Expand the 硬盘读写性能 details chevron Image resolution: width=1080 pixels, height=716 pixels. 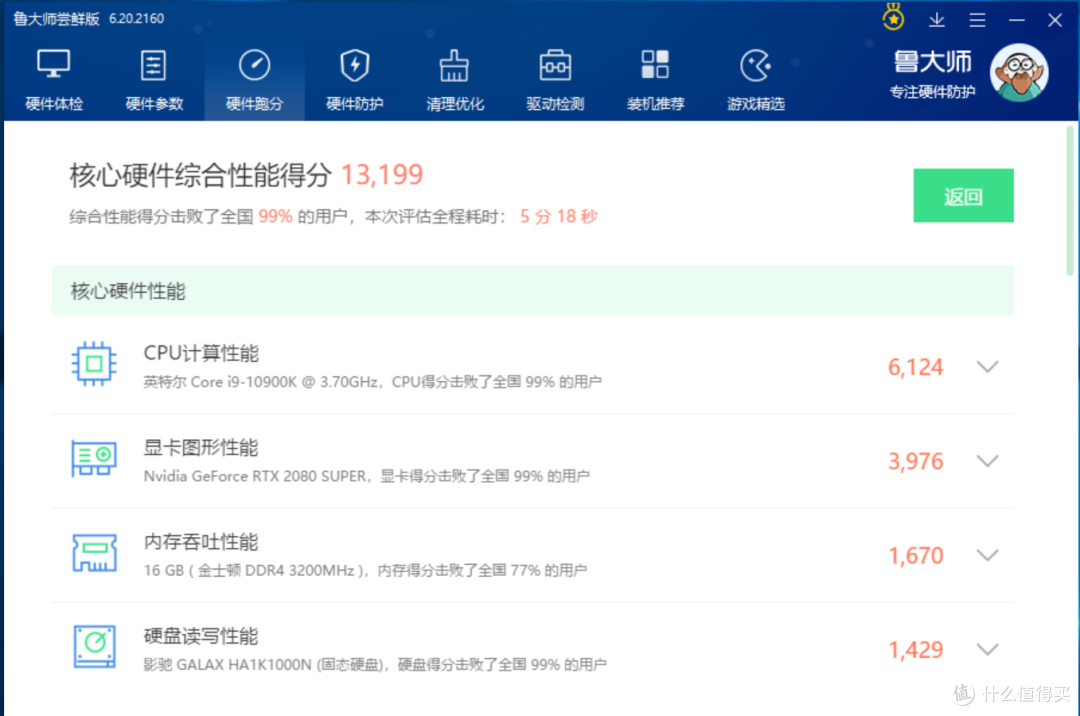(x=988, y=649)
